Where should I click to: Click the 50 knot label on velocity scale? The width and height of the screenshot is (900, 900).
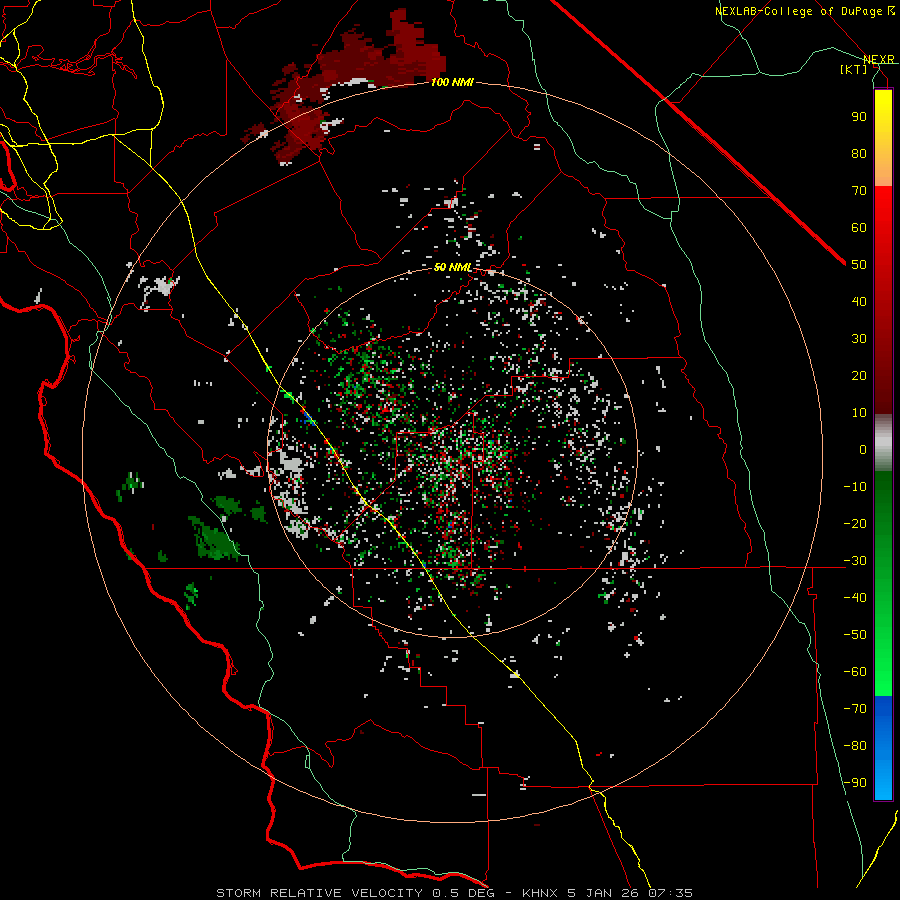point(859,265)
